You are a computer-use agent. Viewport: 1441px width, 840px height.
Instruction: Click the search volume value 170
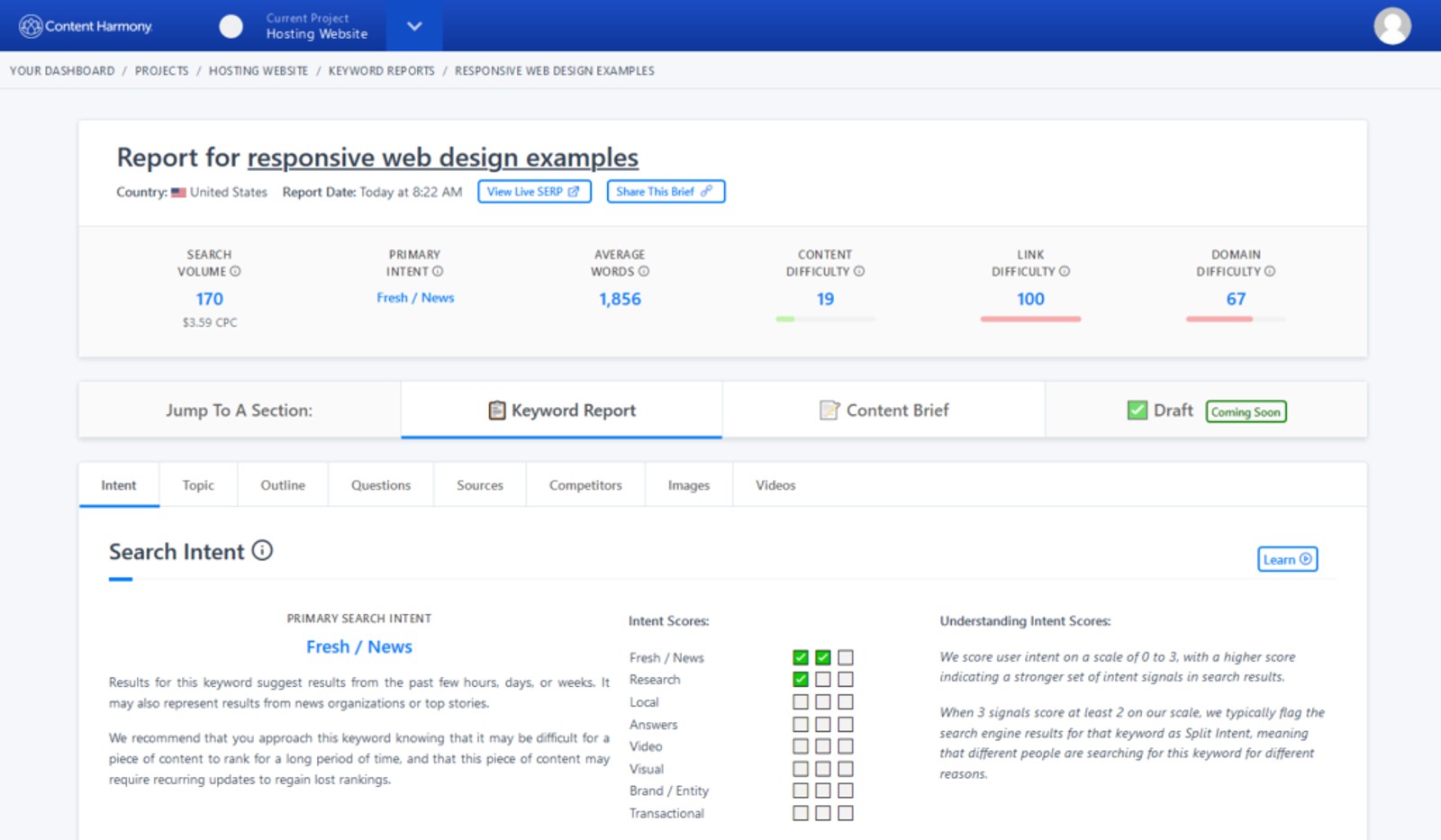[210, 299]
